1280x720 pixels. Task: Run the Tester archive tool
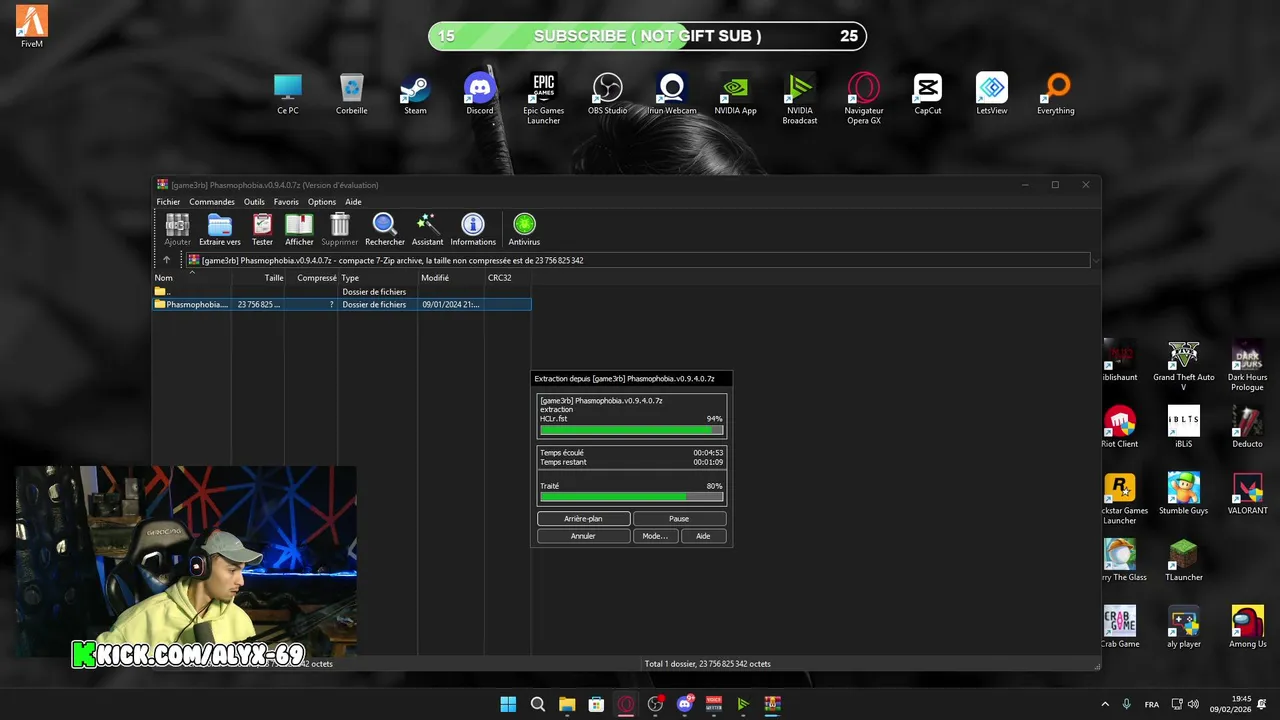pyautogui.click(x=262, y=229)
